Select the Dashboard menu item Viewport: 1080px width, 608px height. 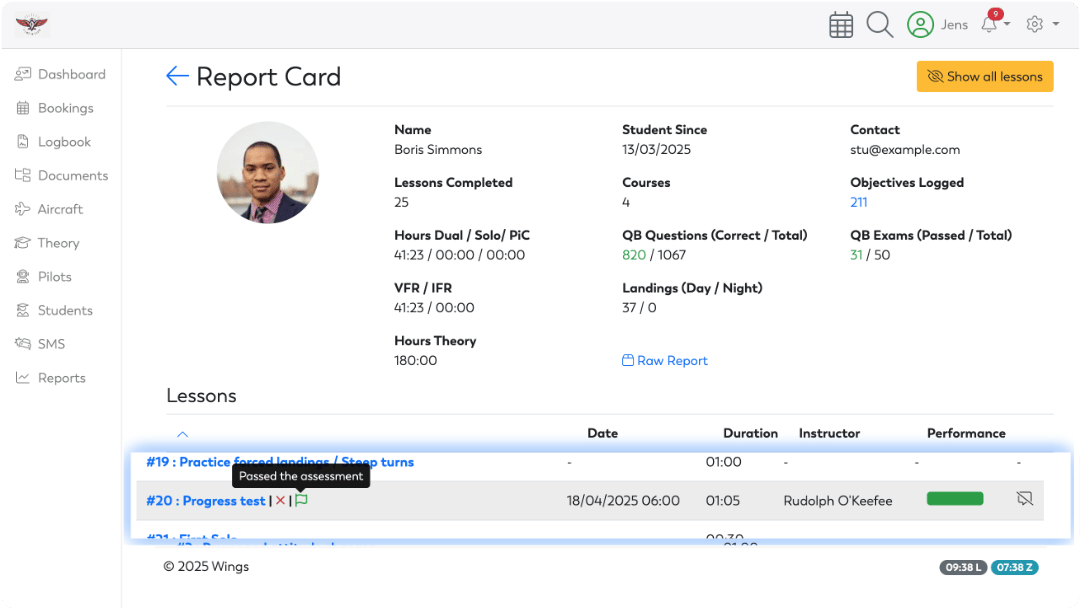pyautogui.click(x=71, y=74)
